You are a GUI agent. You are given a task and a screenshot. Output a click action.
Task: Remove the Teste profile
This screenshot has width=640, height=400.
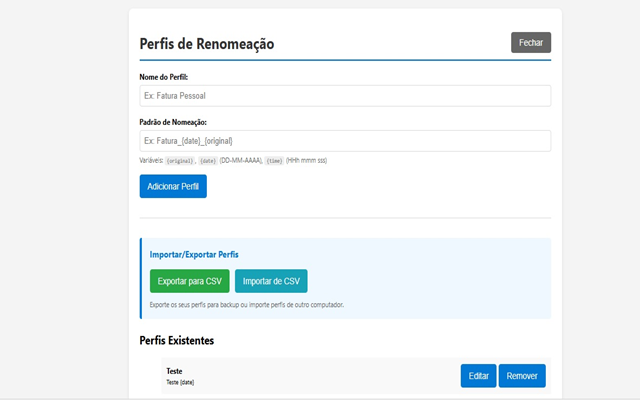[522, 376]
